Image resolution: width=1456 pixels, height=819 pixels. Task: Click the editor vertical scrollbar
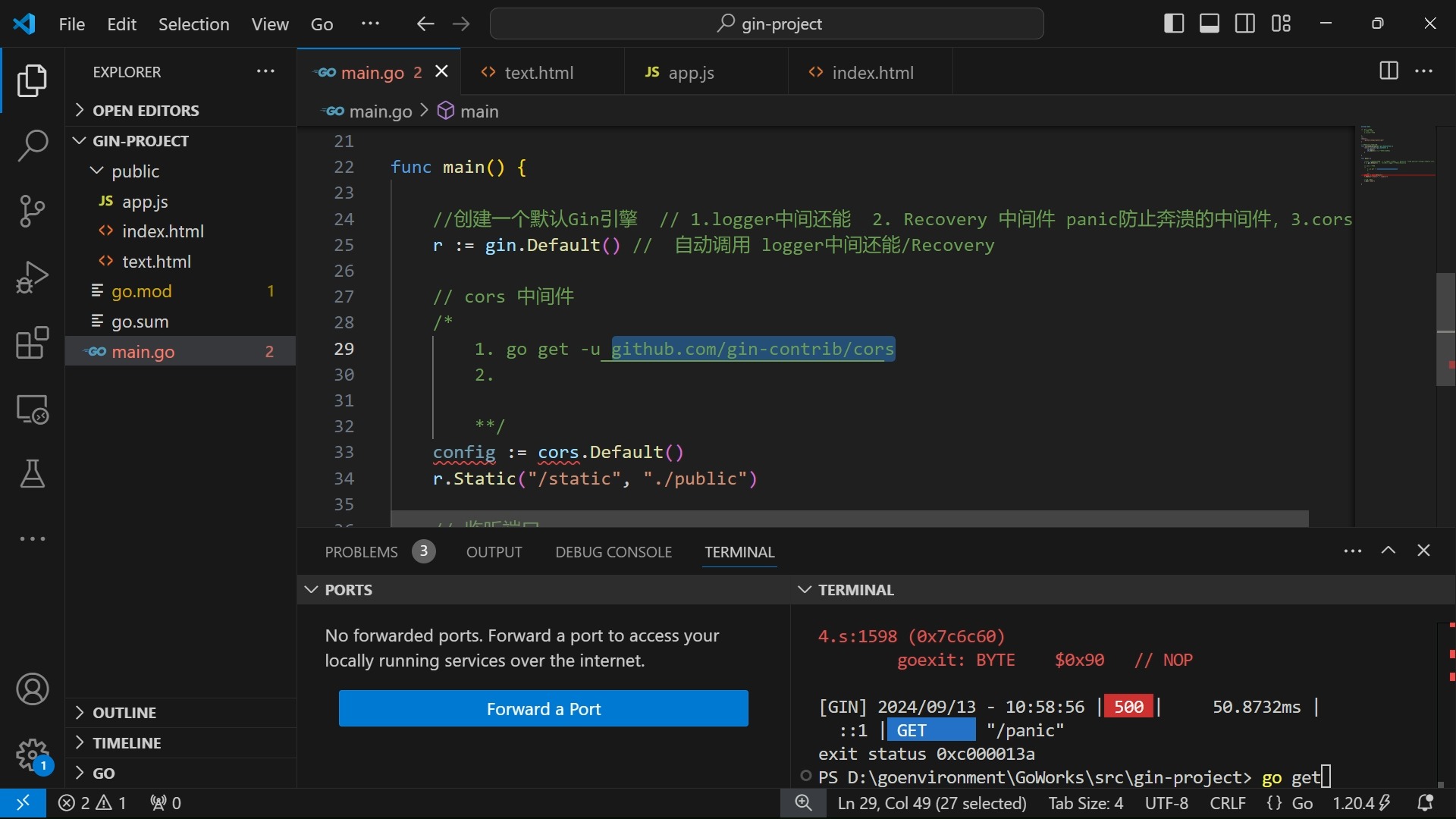1445,329
